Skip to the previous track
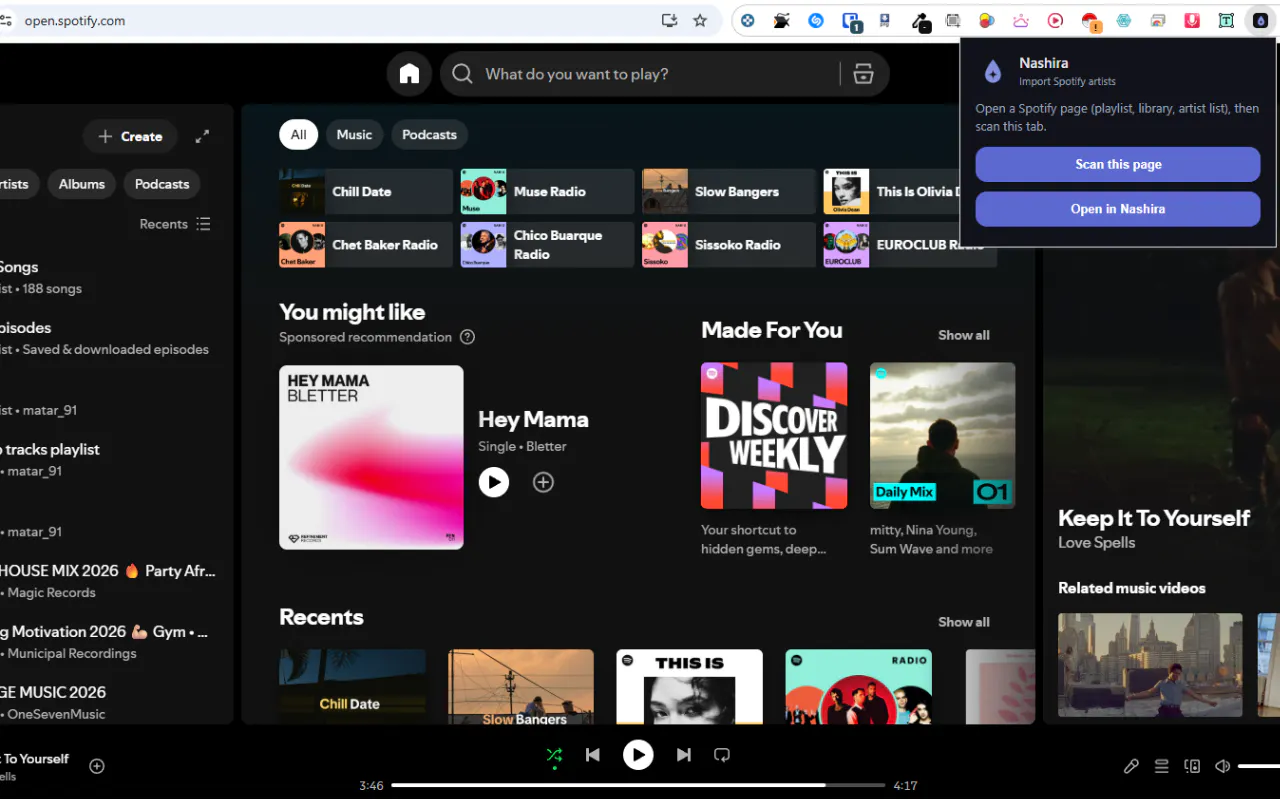The height and width of the screenshot is (800, 1280). pos(593,755)
